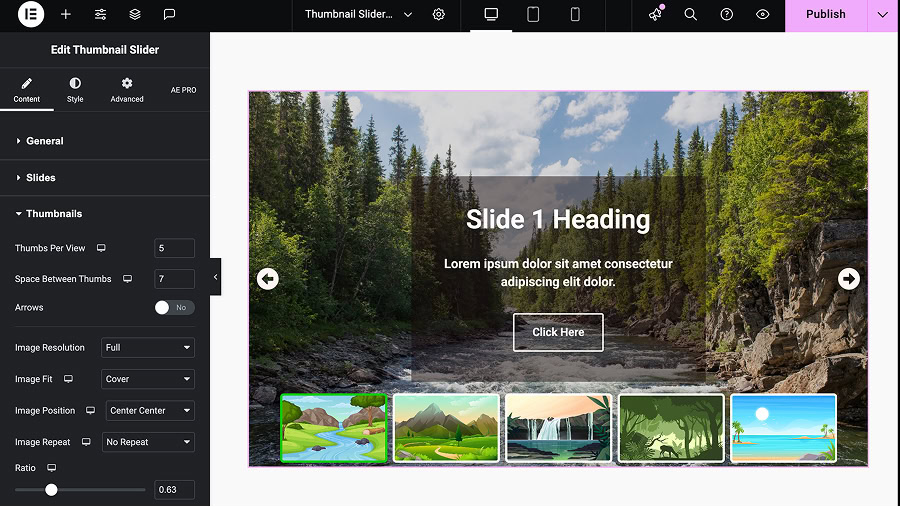Open the Notes comment icon
The height and width of the screenshot is (507, 900).
pos(169,14)
